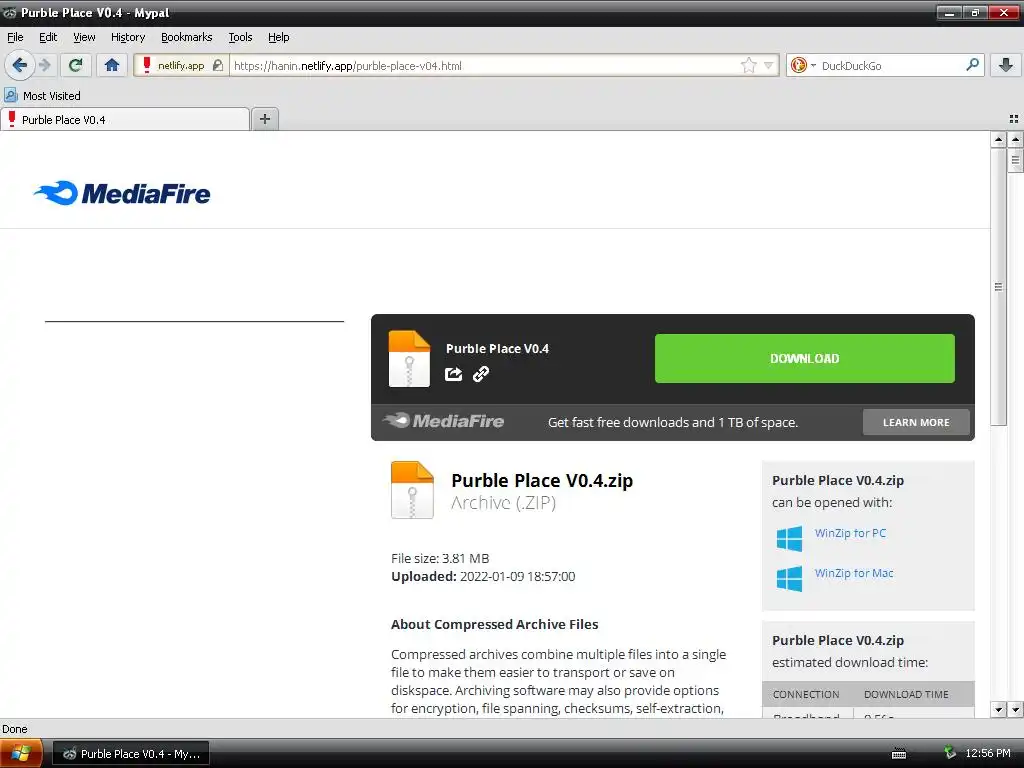This screenshot has width=1024, height=768.
Task: Click the address bar URL field
Action: click(483, 65)
